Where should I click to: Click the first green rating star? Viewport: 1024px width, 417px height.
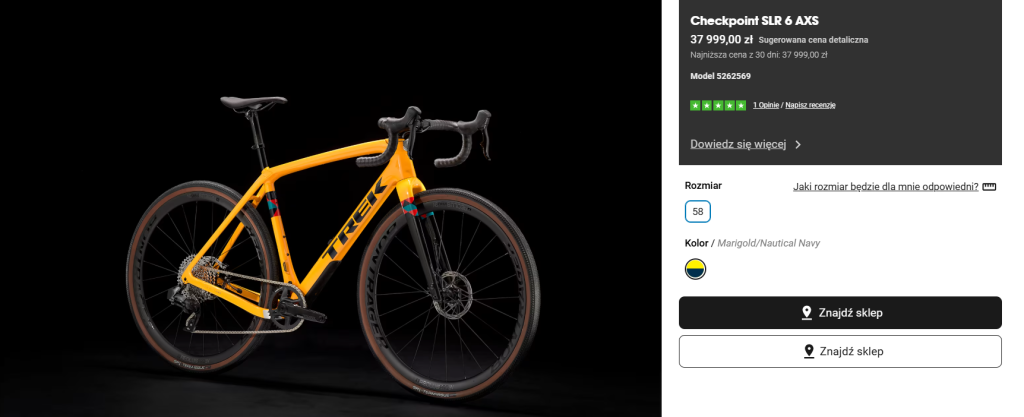pos(695,105)
